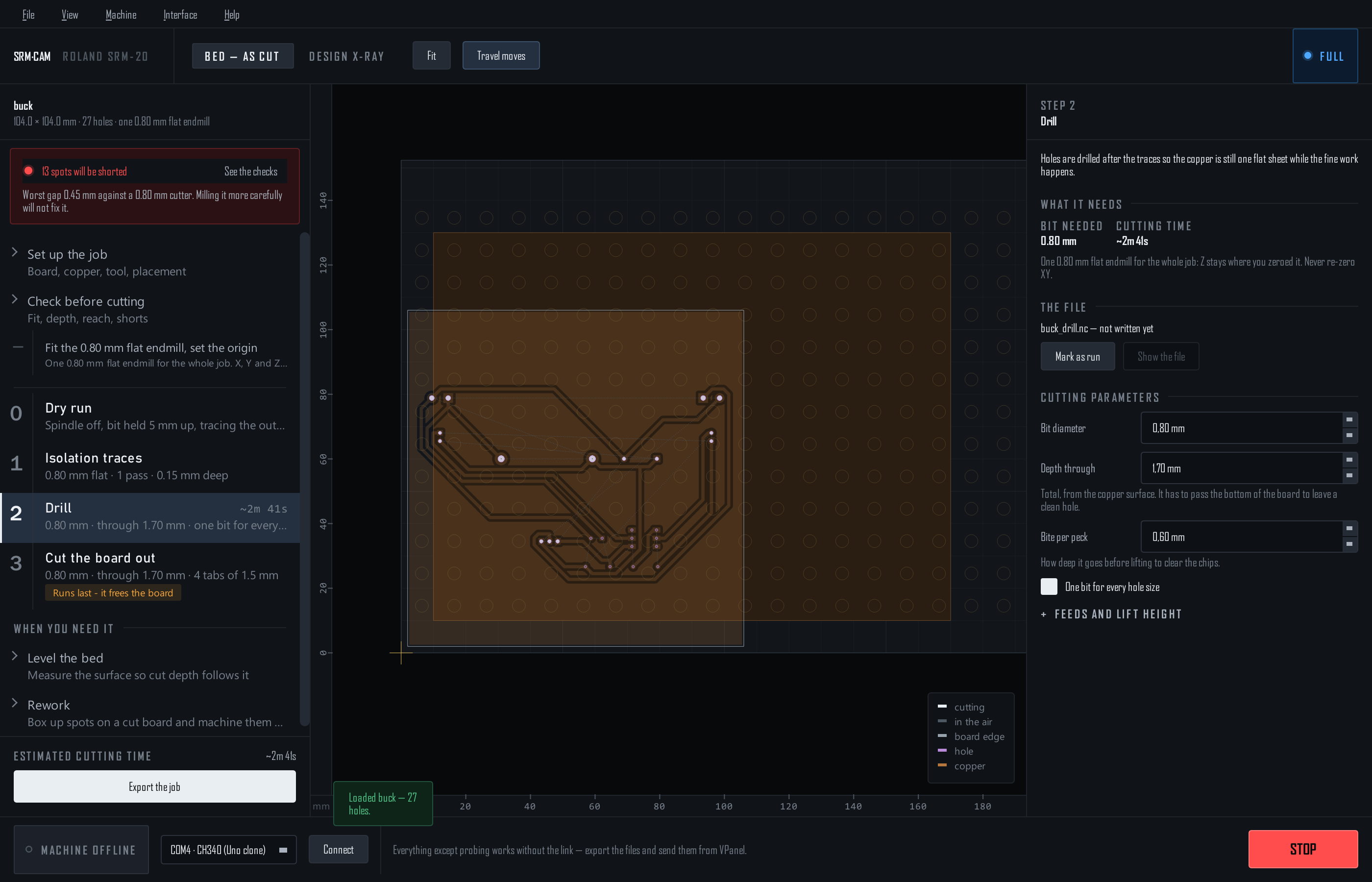Toggle the Travel moves display

pos(501,55)
